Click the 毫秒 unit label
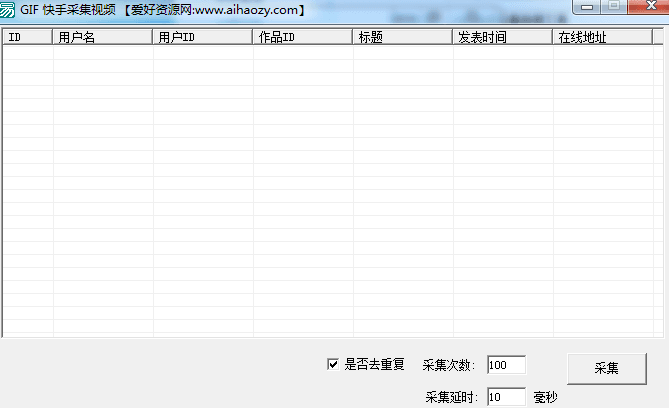 click(545, 397)
